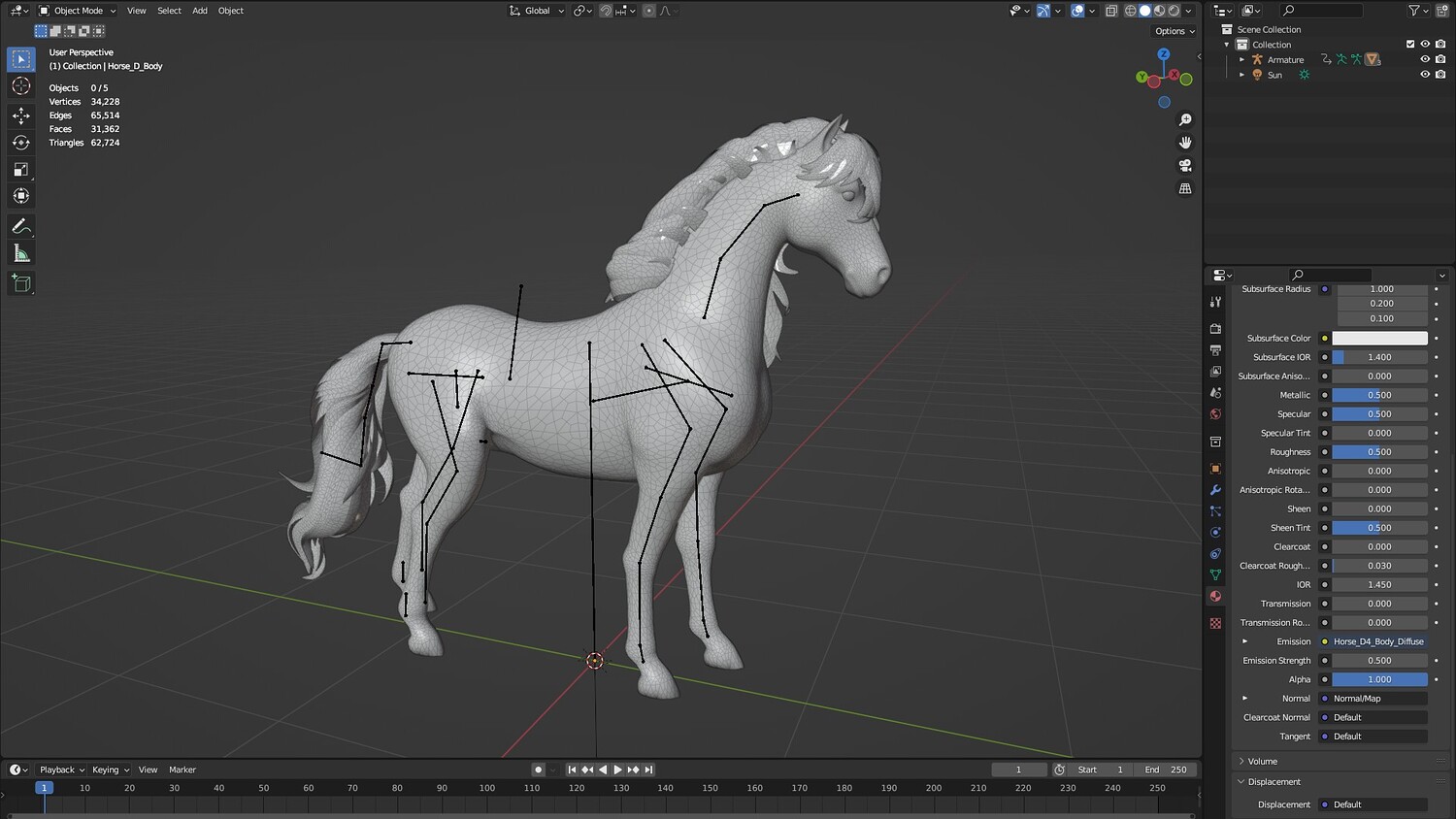Screen dimensions: 1456x819
Task: Select the Cursor tool in the toolbar
Action: pyautogui.click(x=20, y=86)
